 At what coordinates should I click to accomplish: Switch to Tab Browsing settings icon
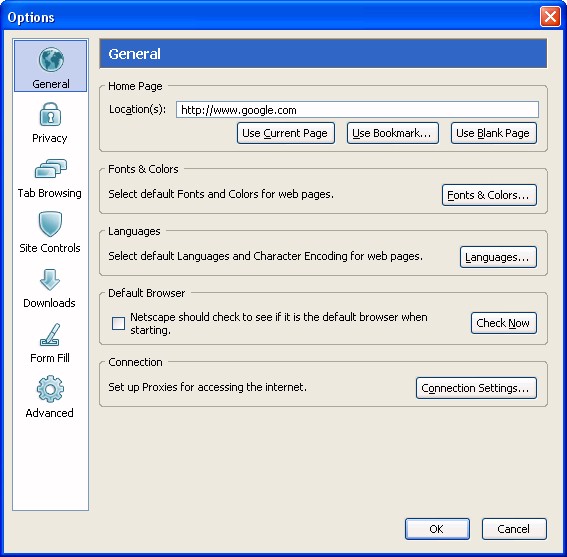(51, 169)
